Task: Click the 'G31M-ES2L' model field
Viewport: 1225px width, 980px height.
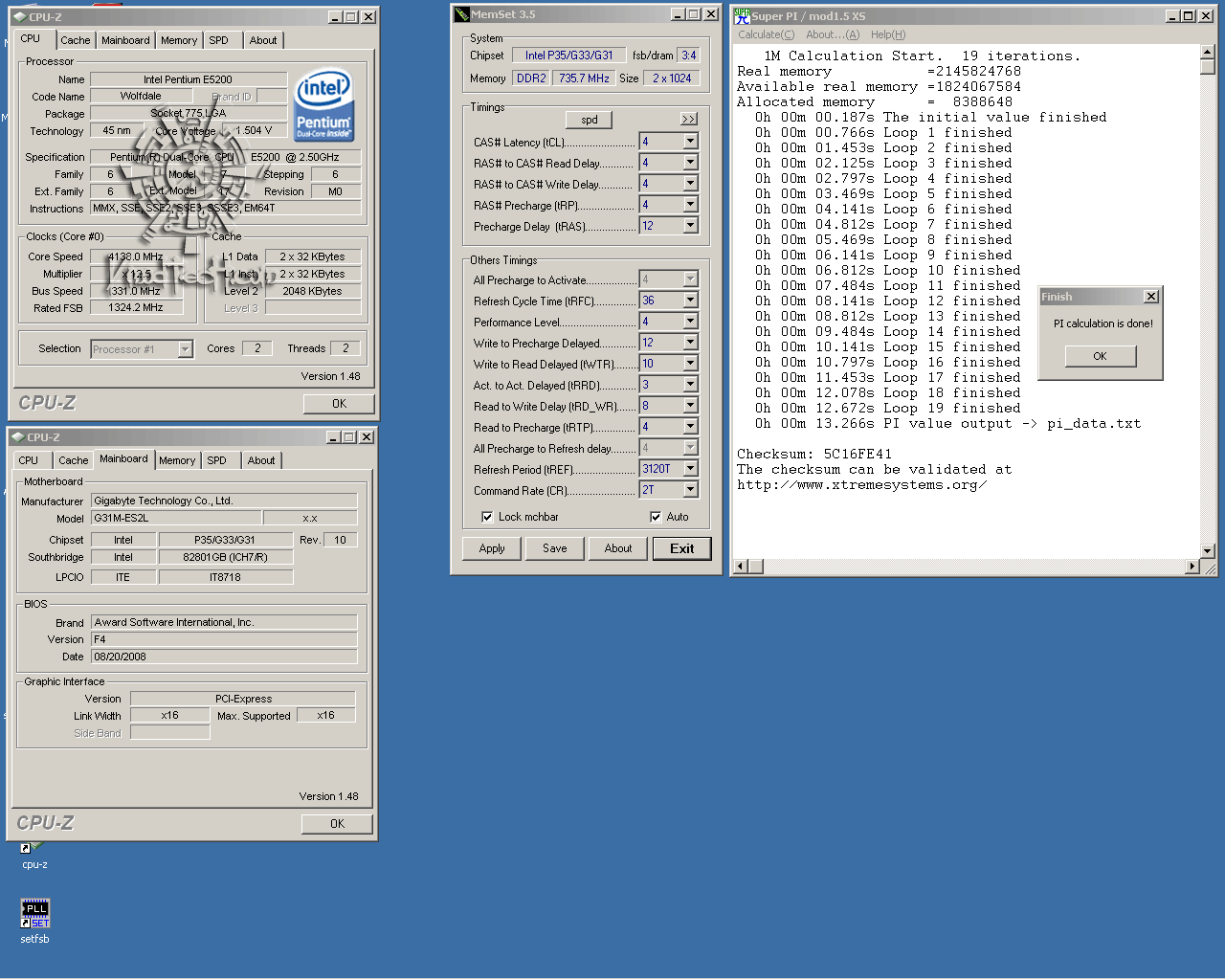Action: [x=176, y=518]
